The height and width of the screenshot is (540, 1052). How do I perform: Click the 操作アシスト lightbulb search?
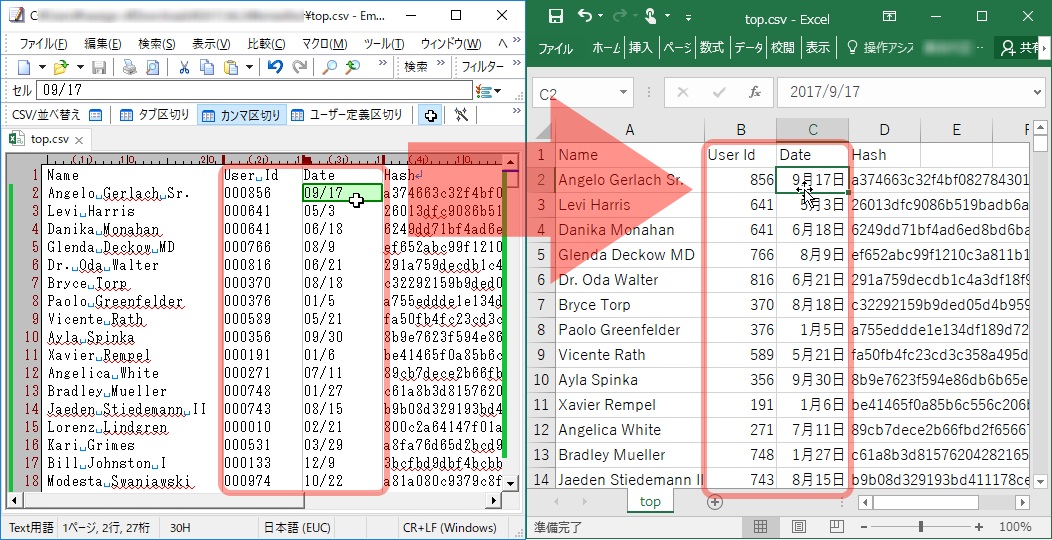[x=881, y=48]
